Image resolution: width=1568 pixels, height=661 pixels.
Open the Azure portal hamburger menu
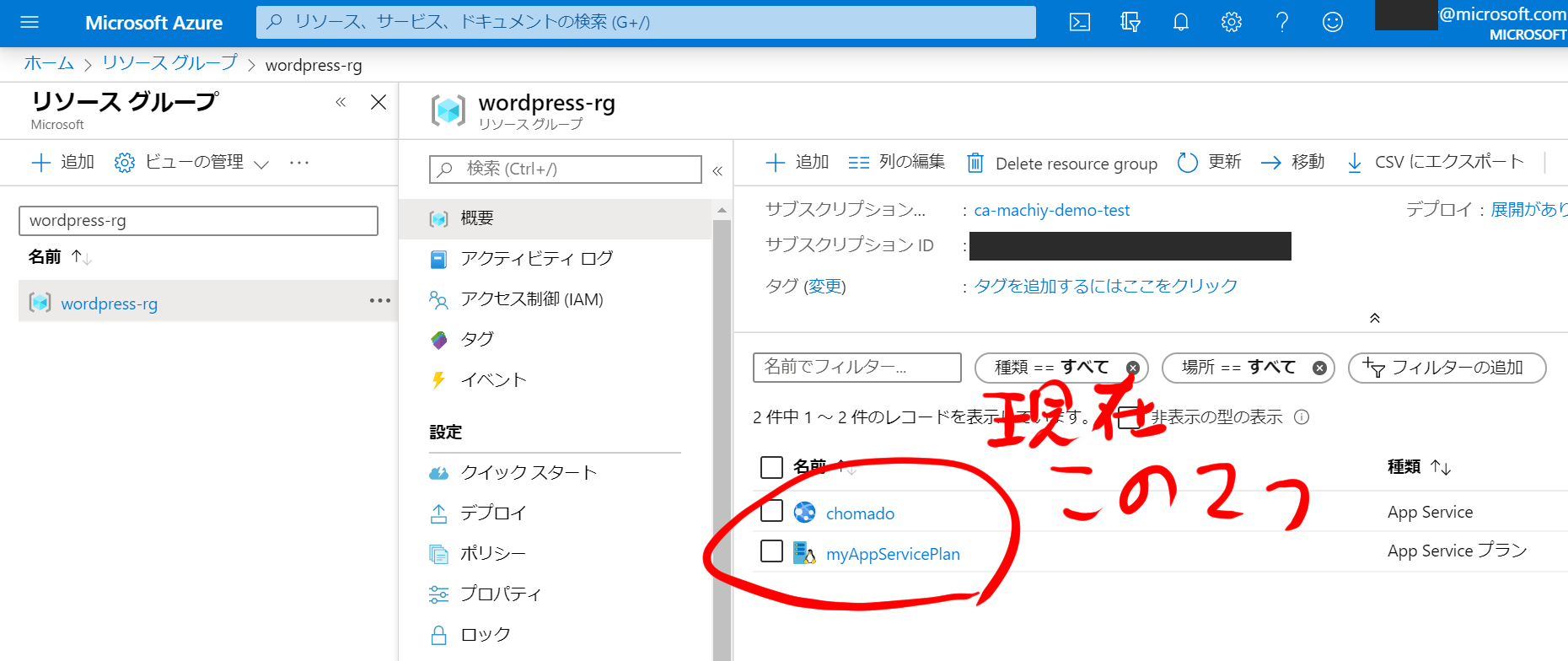tap(30, 22)
